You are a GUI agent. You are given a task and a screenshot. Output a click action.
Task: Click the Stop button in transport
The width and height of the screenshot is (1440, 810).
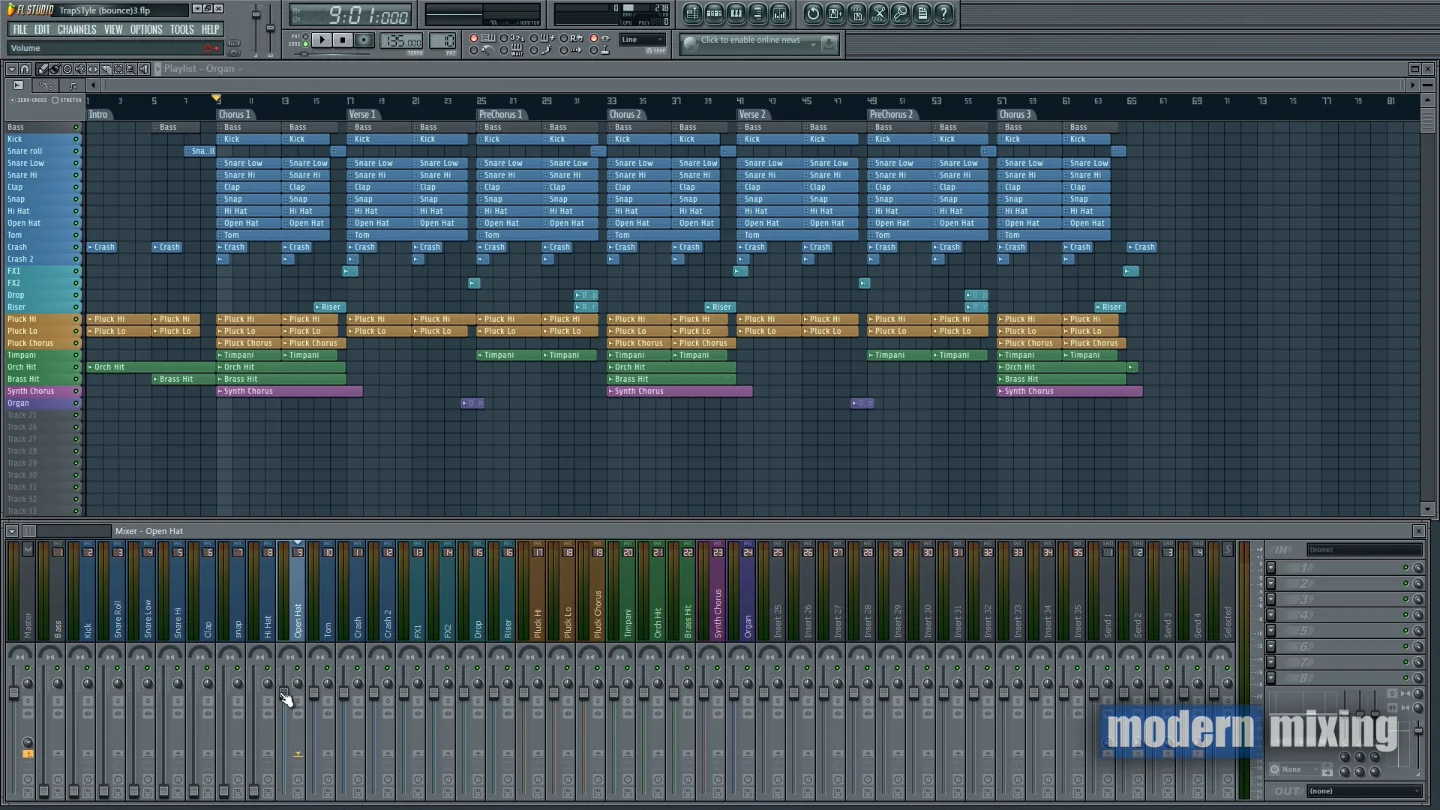pyautogui.click(x=342, y=40)
